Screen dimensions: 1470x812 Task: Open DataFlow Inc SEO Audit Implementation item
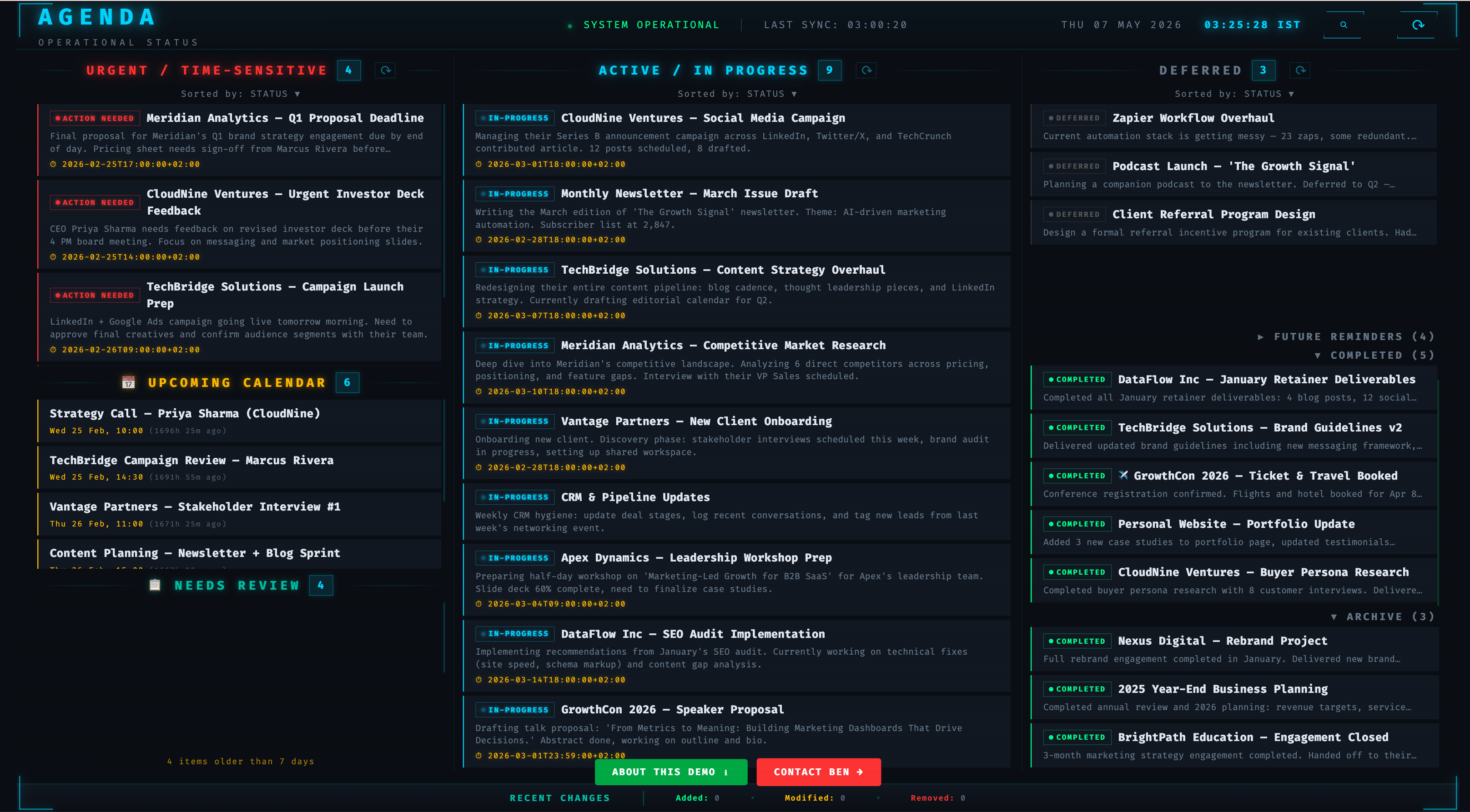click(x=737, y=656)
